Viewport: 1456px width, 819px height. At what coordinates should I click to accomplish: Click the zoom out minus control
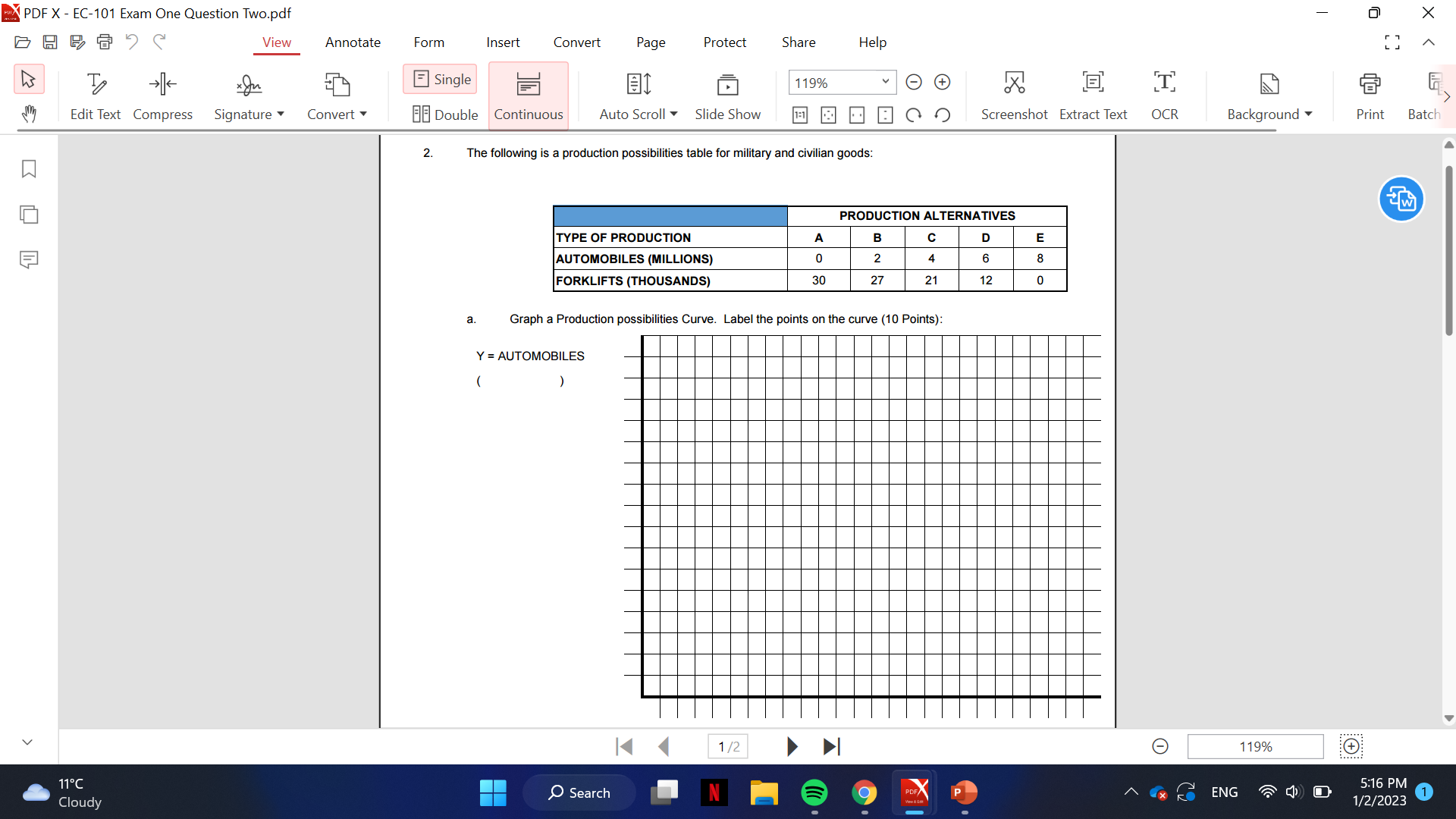point(914,82)
